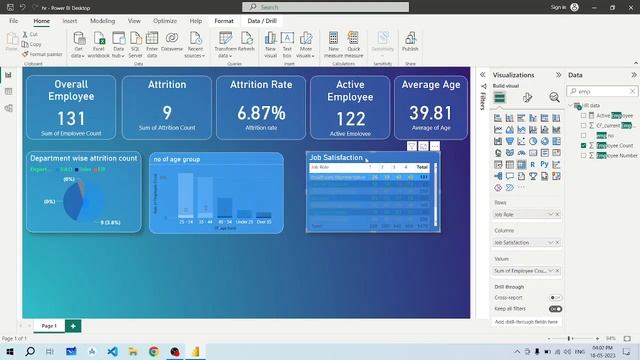Import an Excel workbook from the ribbon
This screenshot has width=640, height=360.
[99, 45]
